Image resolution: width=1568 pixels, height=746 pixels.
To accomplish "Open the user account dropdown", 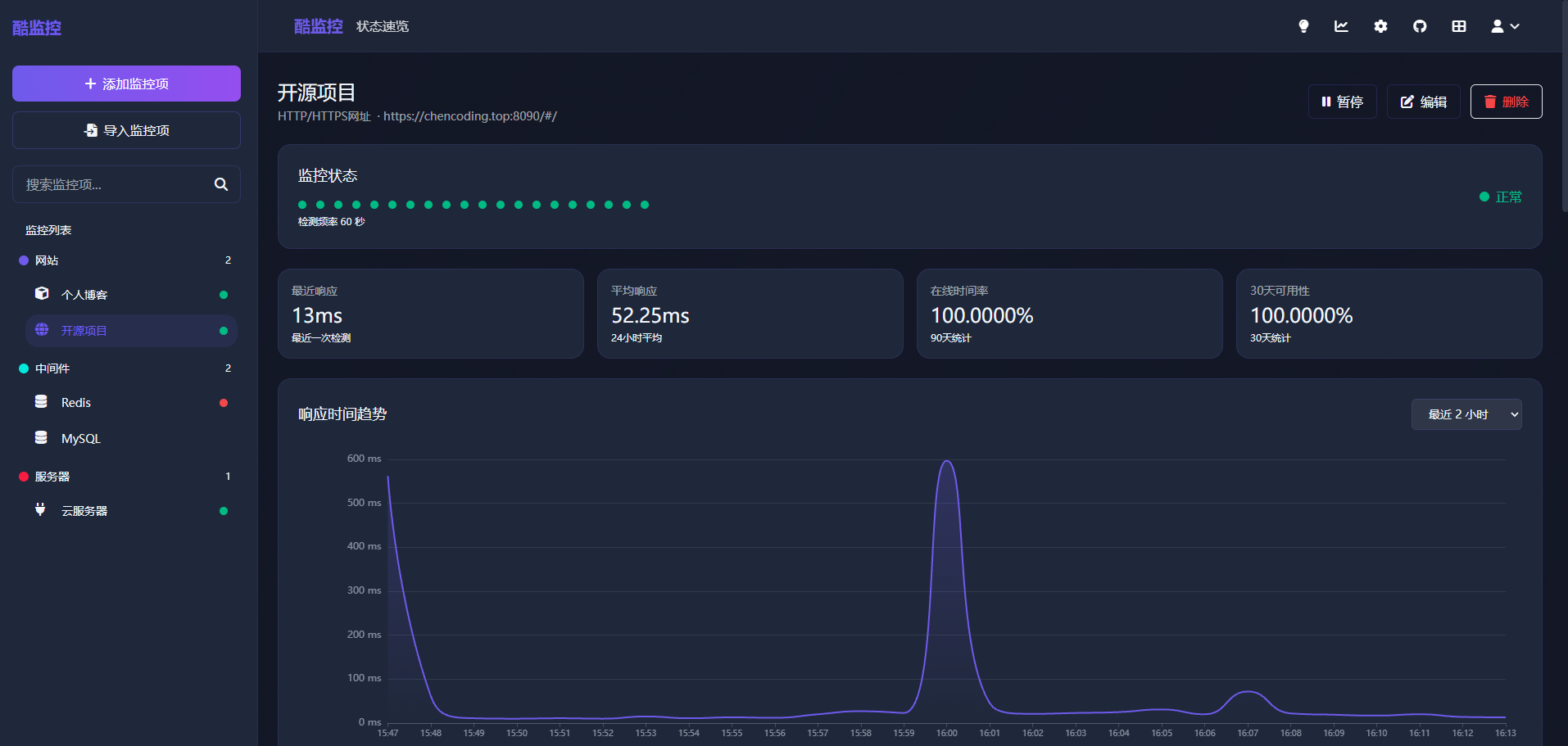I will [1505, 26].
